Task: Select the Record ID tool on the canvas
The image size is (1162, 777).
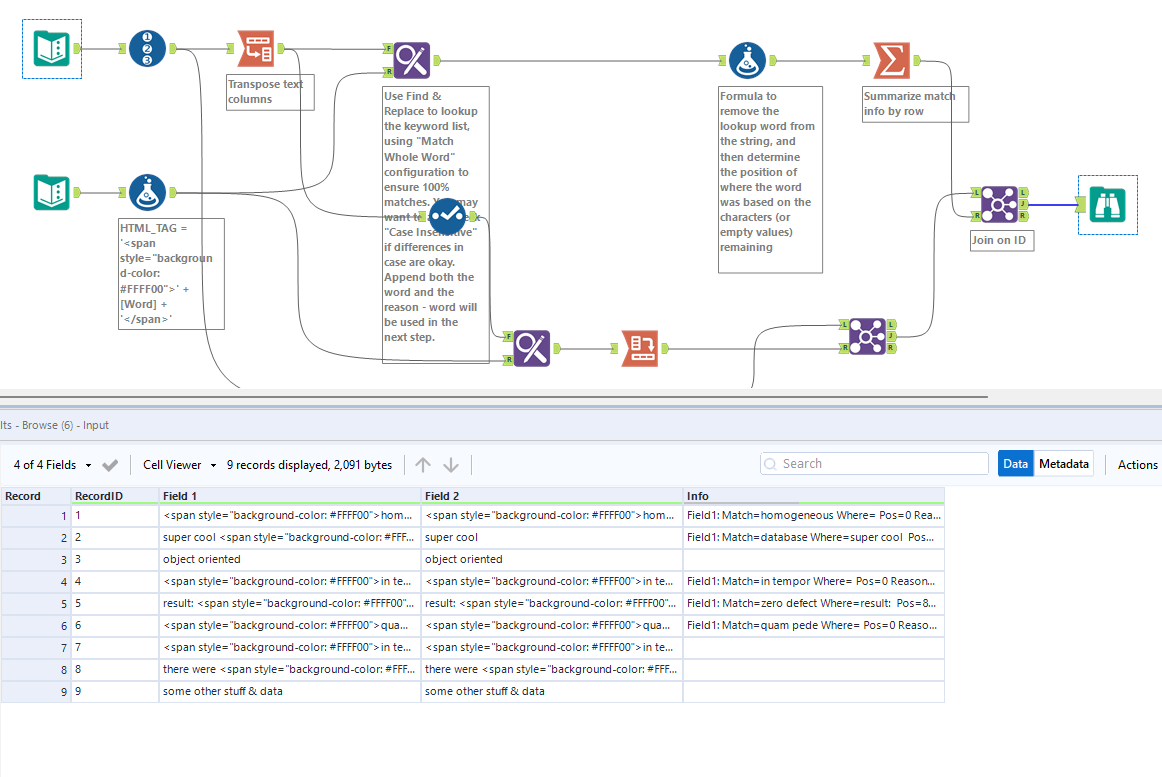Action: [x=147, y=48]
